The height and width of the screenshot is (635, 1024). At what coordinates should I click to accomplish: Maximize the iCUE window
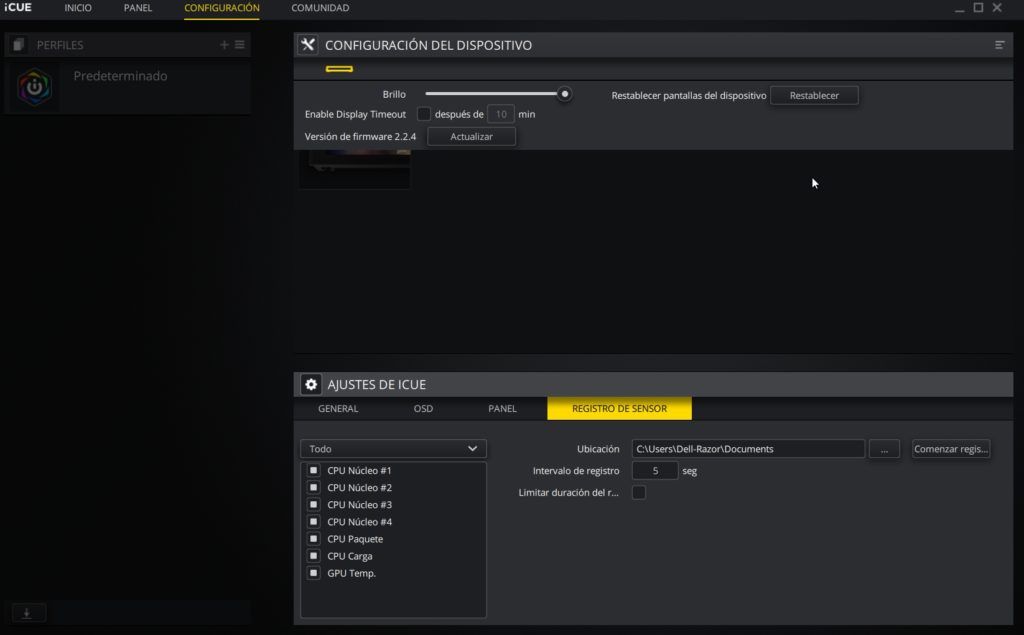point(978,7)
